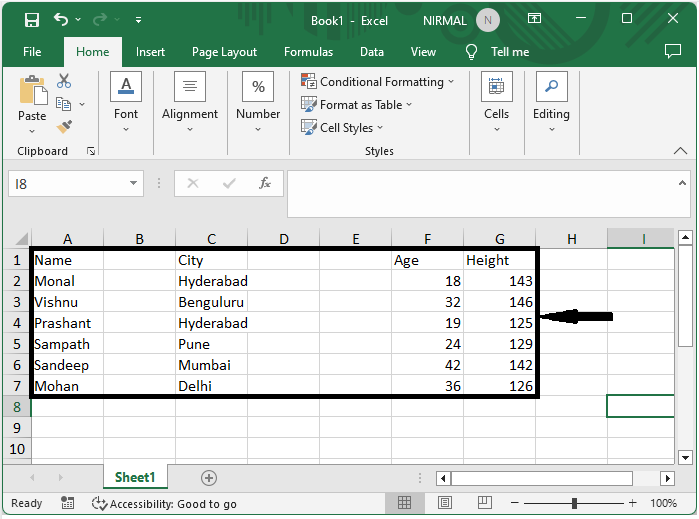Image resolution: width=699 pixels, height=519 pixels.
Task: Add a new sheet with plus icon
Action: click(208, 478)
